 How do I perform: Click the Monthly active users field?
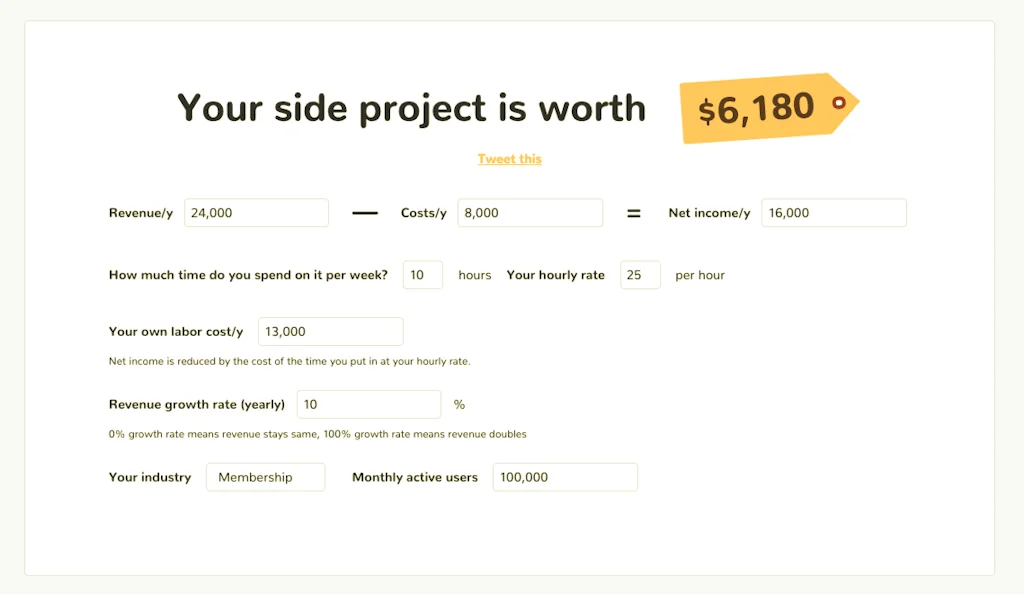(x=564, y=477)
